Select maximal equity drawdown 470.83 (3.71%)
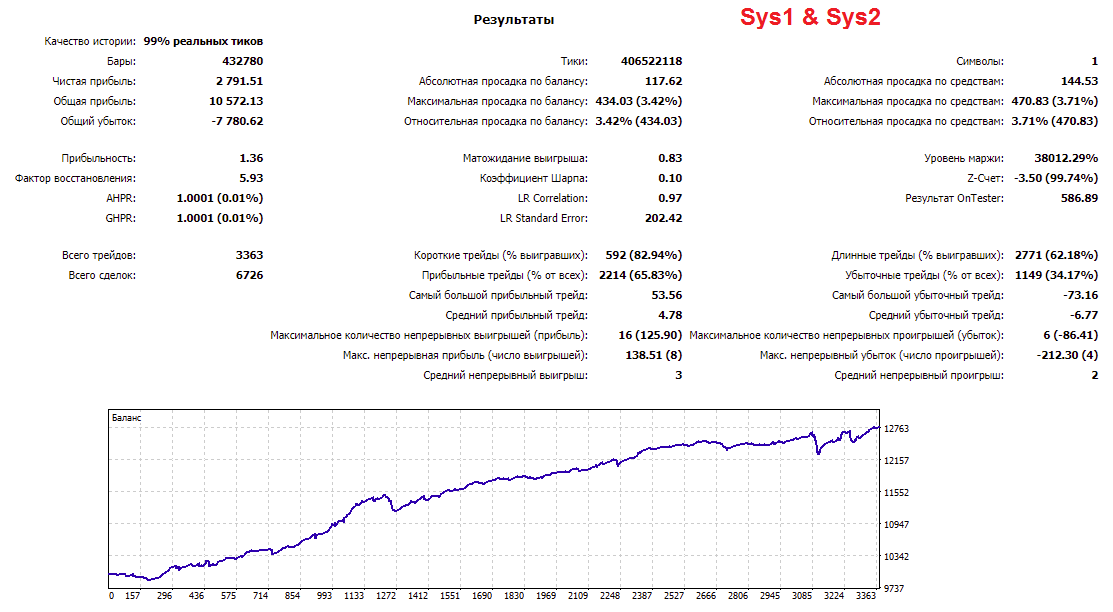 [x=1055, y=101]
